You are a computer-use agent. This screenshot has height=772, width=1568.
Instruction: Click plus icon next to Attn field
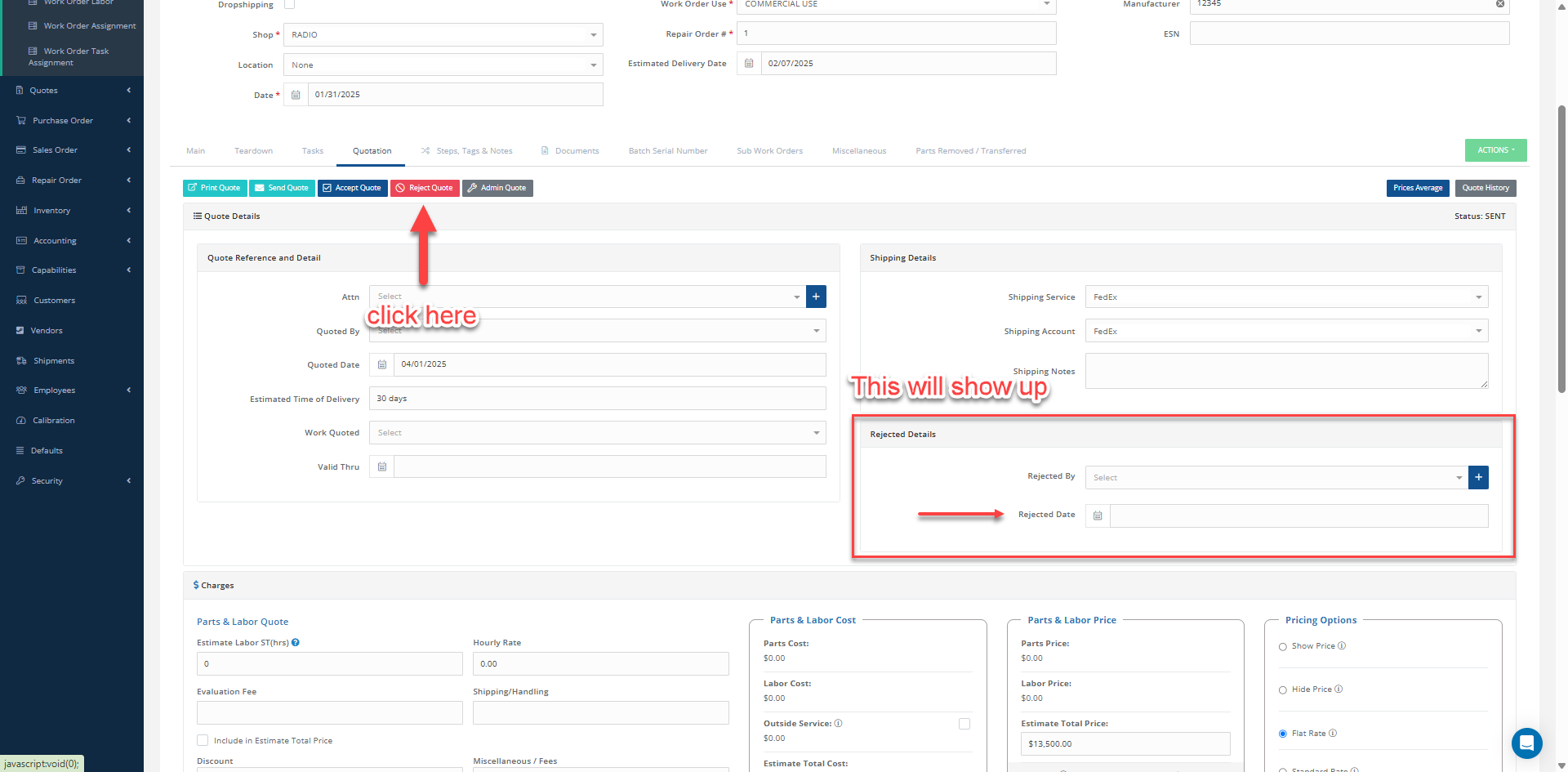click(x=816, y=297)
